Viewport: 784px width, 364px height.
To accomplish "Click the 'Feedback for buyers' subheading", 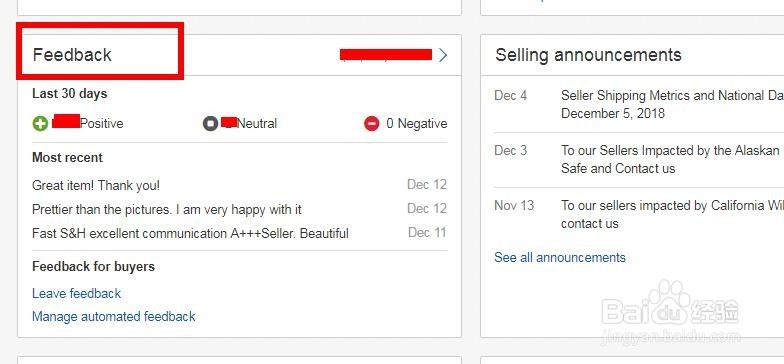I will click(94, 266).
